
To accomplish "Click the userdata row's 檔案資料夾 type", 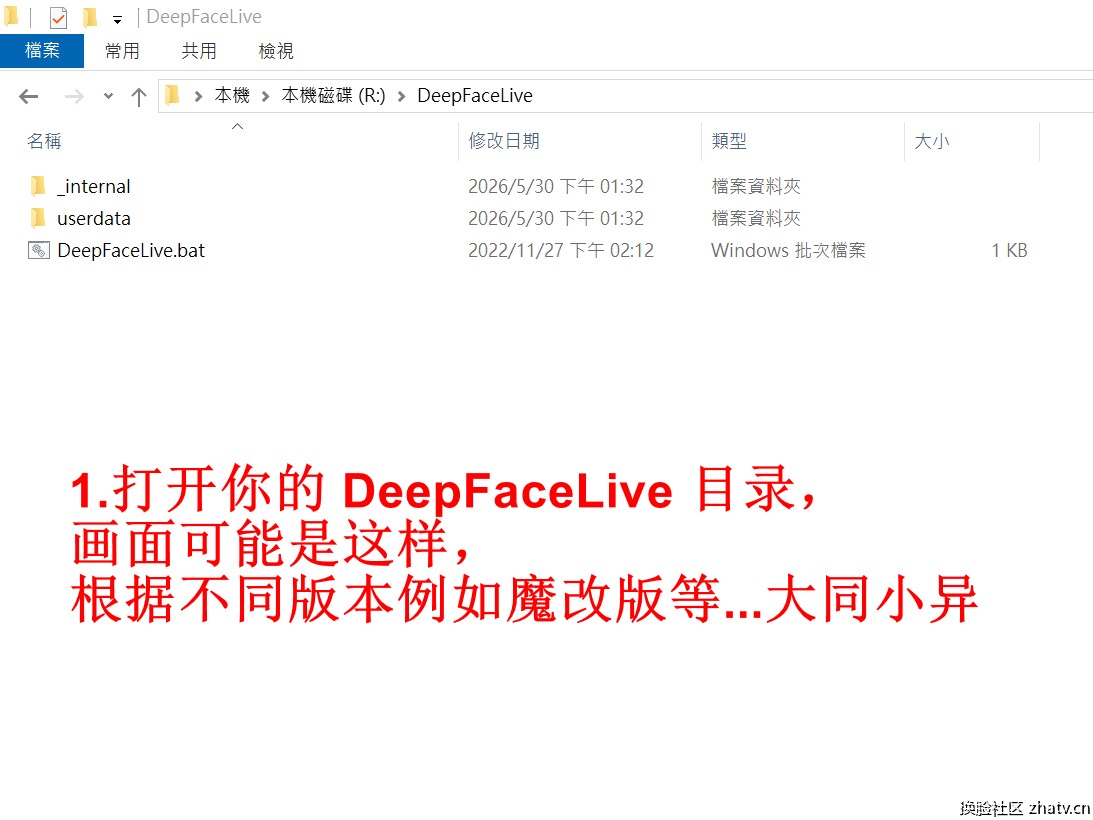I will [x=756, y=218].
